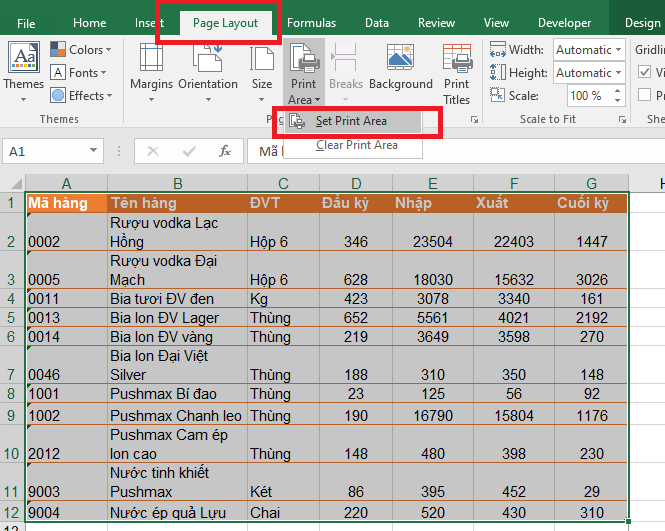
Task: Select Clear Print Area option
Action: point(356,145)
